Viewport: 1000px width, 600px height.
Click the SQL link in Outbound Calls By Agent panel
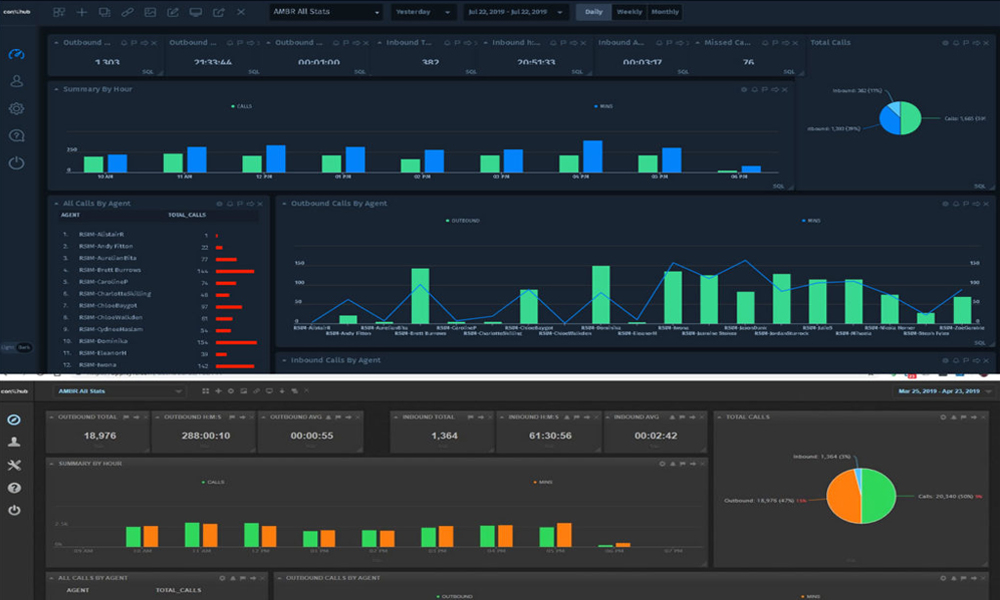tap(980, 343)
